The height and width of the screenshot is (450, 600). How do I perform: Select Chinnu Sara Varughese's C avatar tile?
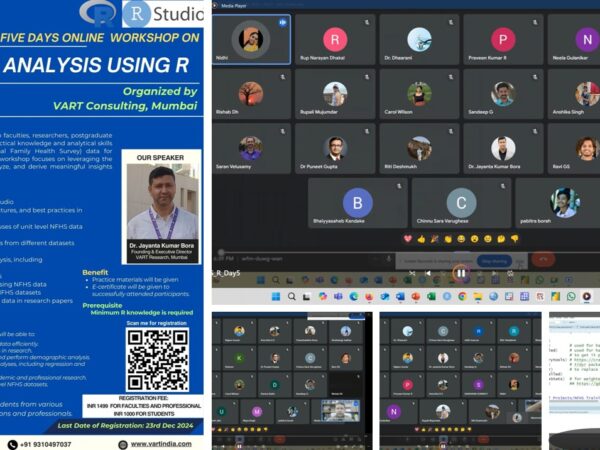tap(461, 203)
